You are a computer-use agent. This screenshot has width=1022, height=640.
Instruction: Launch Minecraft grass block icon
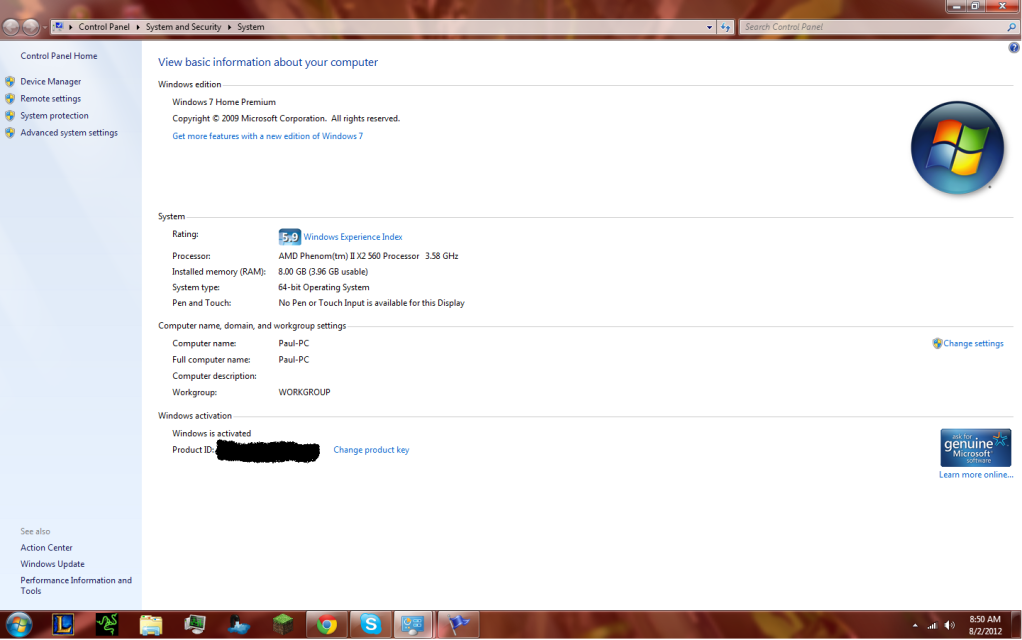[x=283, y=624]
